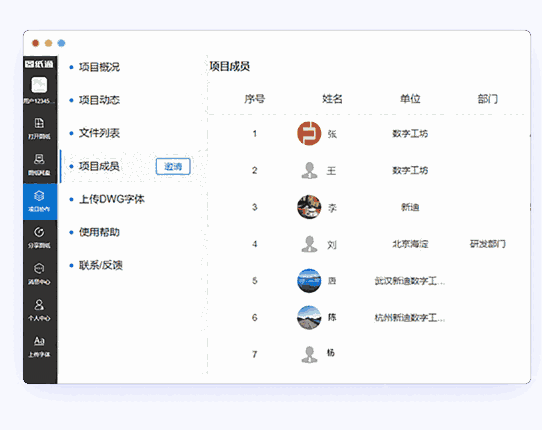This screenshot has height=430, width=542.
Task: Click the 部门 column header
Action: [x=488, y=99]
